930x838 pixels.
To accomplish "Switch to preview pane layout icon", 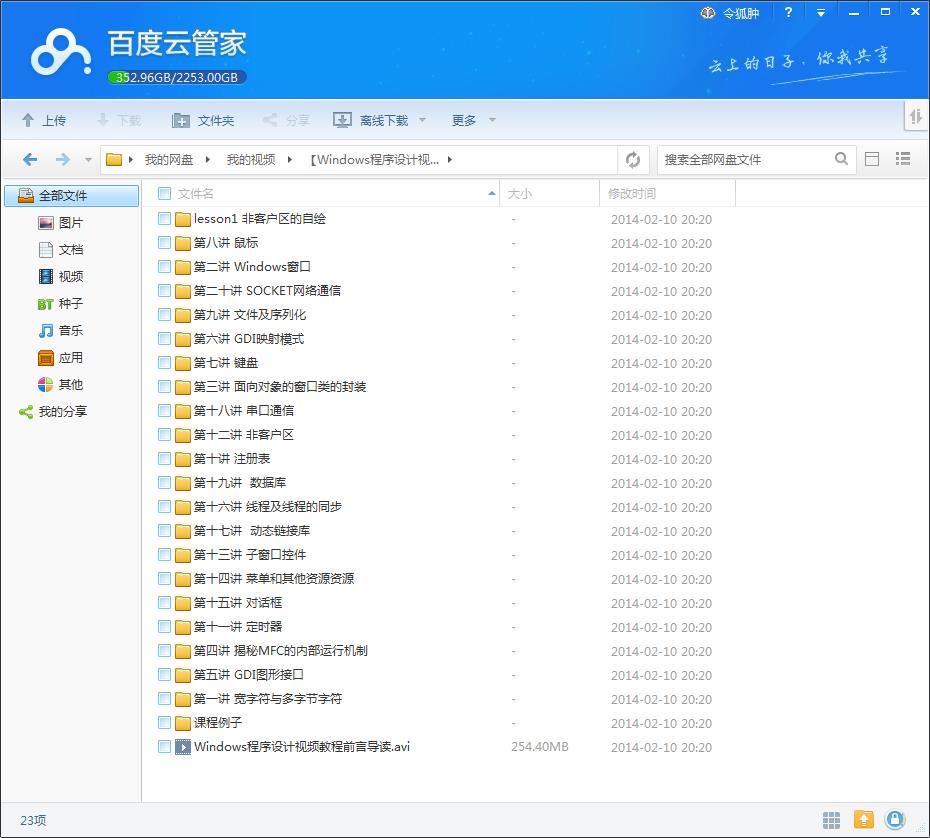I will [872, 159].
